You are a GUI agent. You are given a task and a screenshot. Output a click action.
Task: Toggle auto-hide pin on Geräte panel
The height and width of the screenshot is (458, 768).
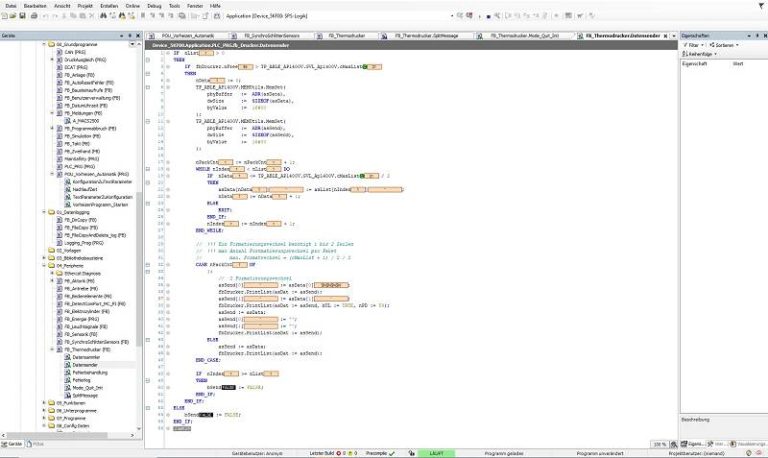pos(131,34)
